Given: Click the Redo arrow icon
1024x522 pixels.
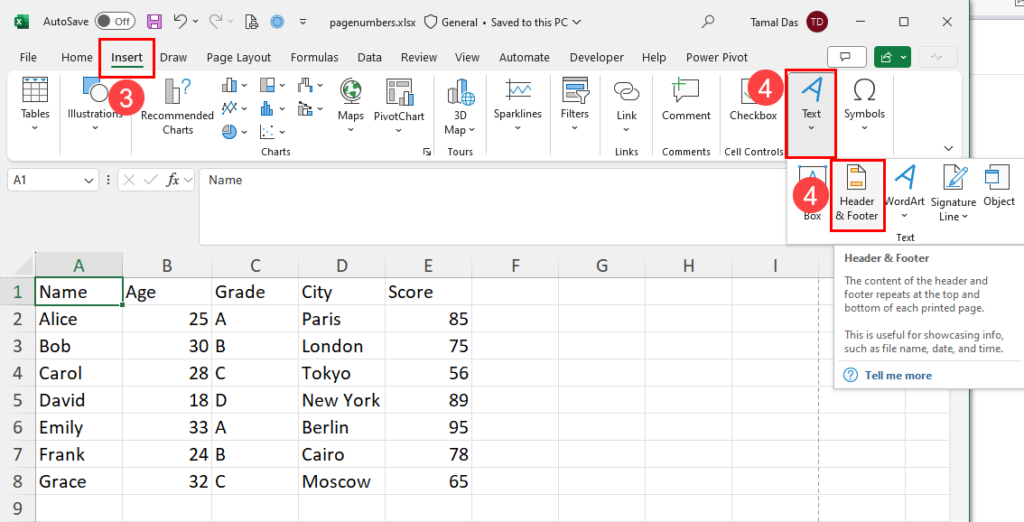Looking at the screenshot, I should 217,22.
